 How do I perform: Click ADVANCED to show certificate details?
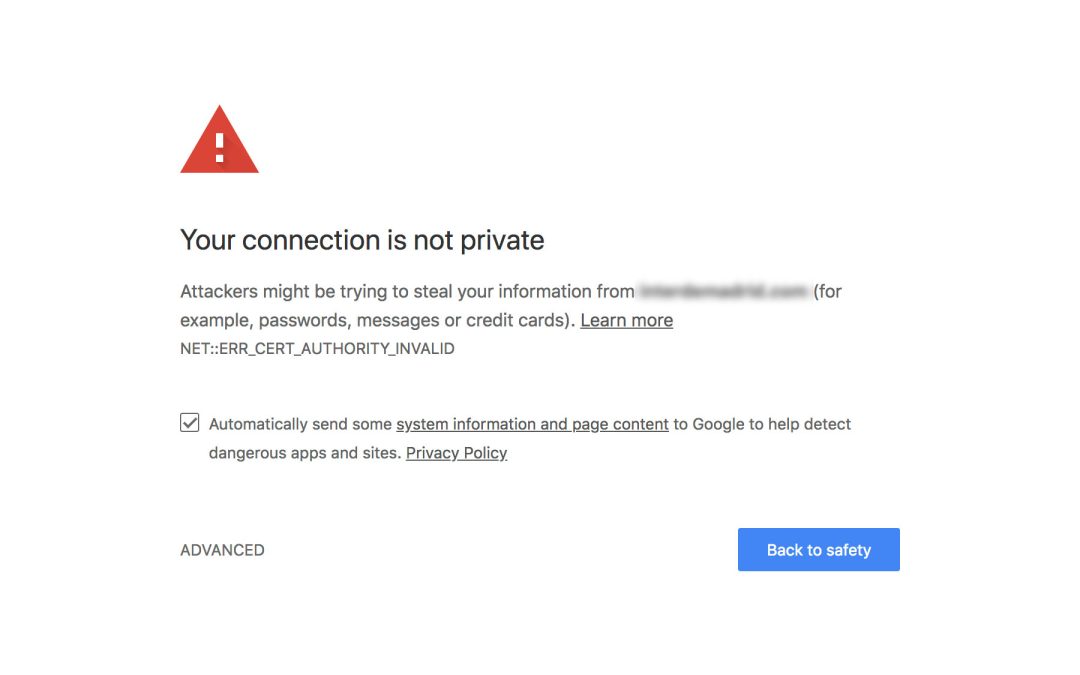tap(222, 549)
